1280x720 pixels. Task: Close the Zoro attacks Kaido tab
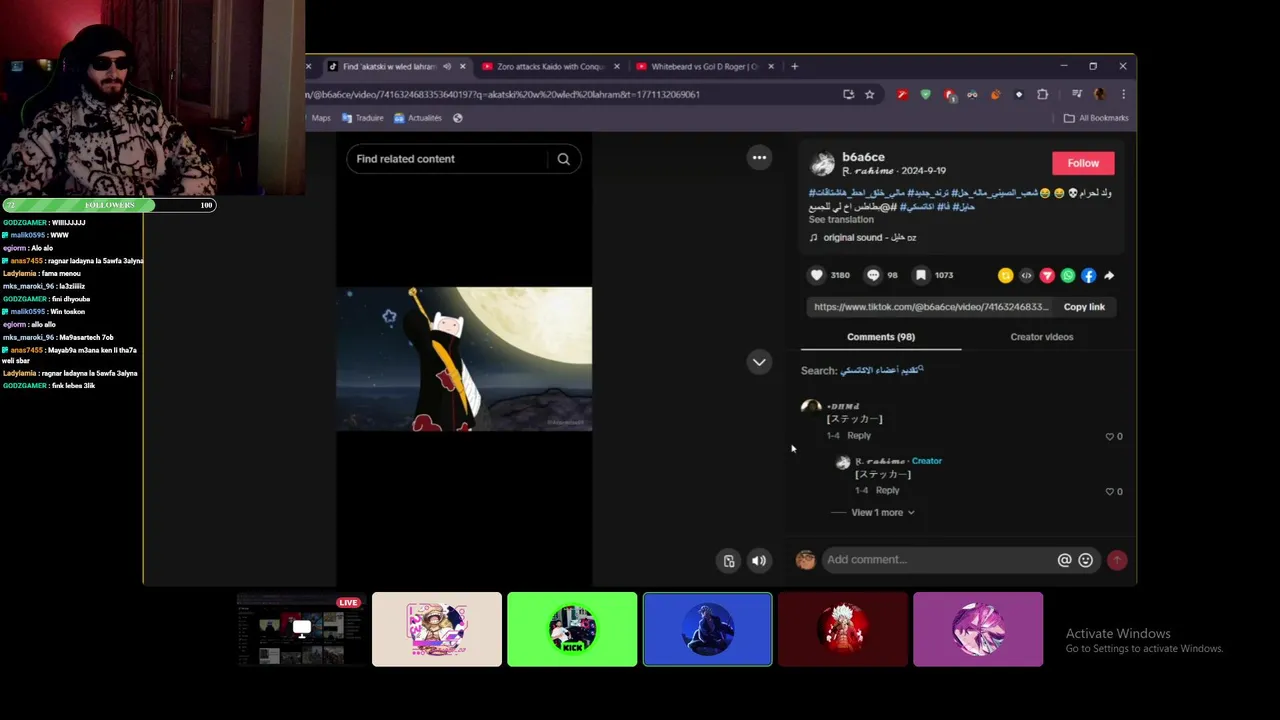[x=616, y=66]
